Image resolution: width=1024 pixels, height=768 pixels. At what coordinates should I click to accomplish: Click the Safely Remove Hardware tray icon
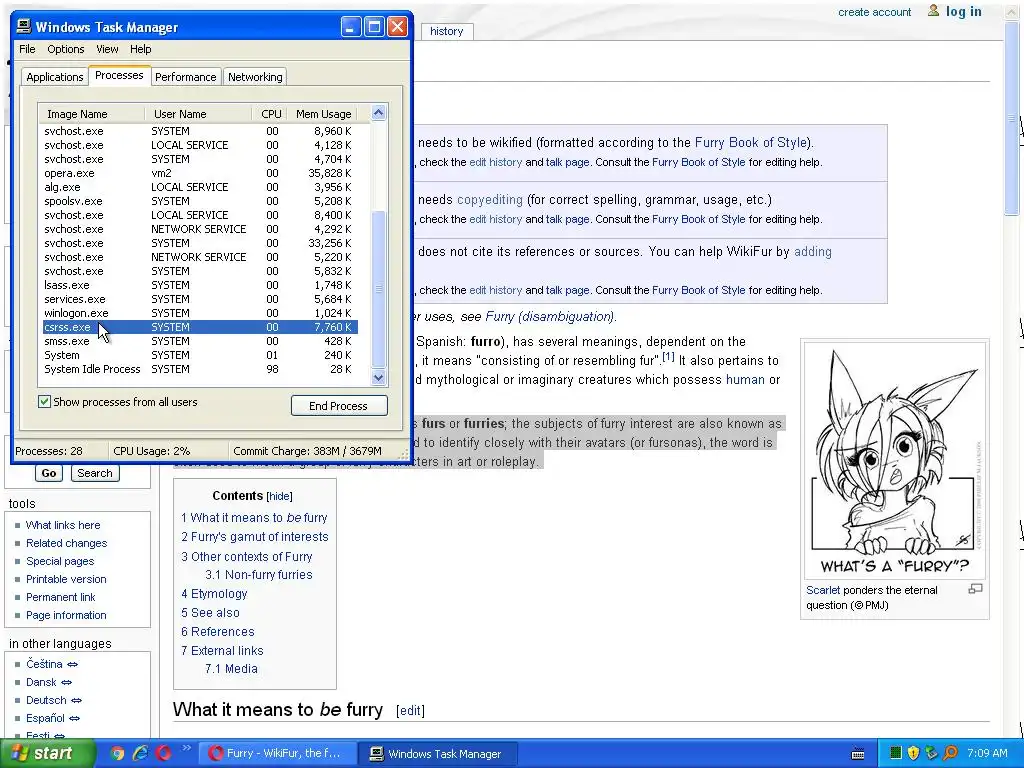(931, 753)
